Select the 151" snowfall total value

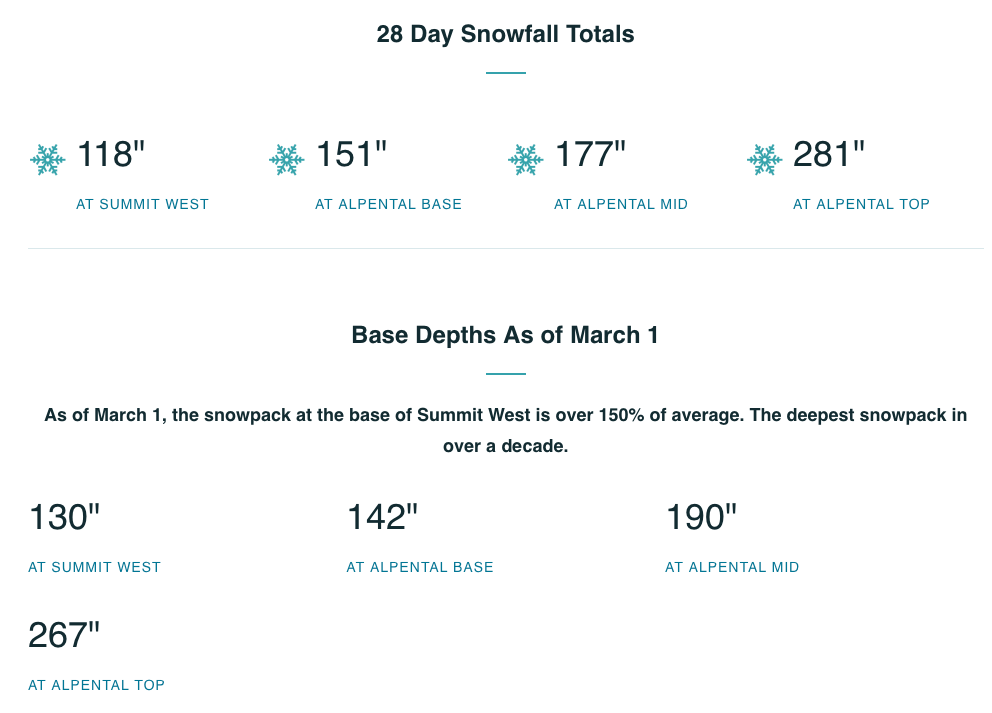click(x=351, y=154)
